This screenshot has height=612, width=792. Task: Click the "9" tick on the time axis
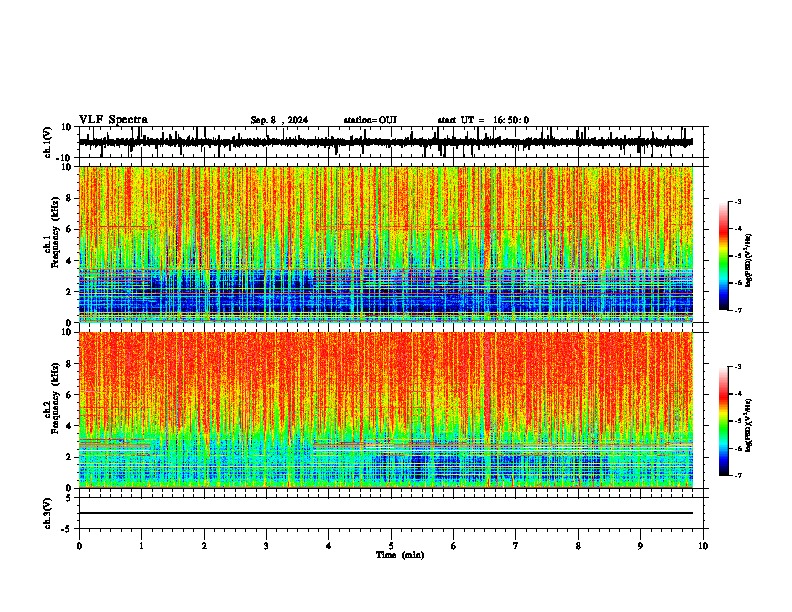(x=640, y=546)
